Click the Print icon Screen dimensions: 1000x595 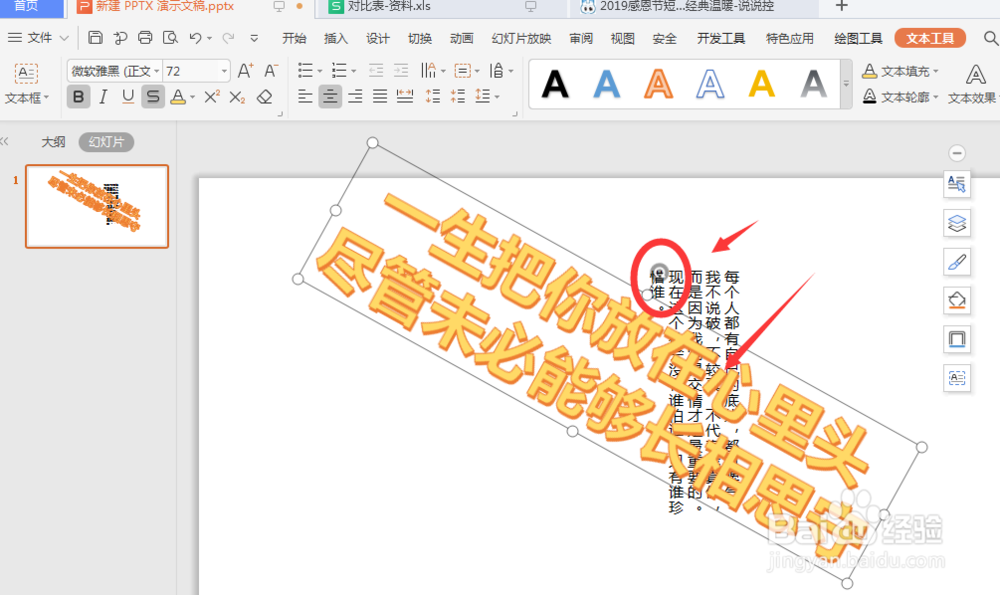click(145, 38)
